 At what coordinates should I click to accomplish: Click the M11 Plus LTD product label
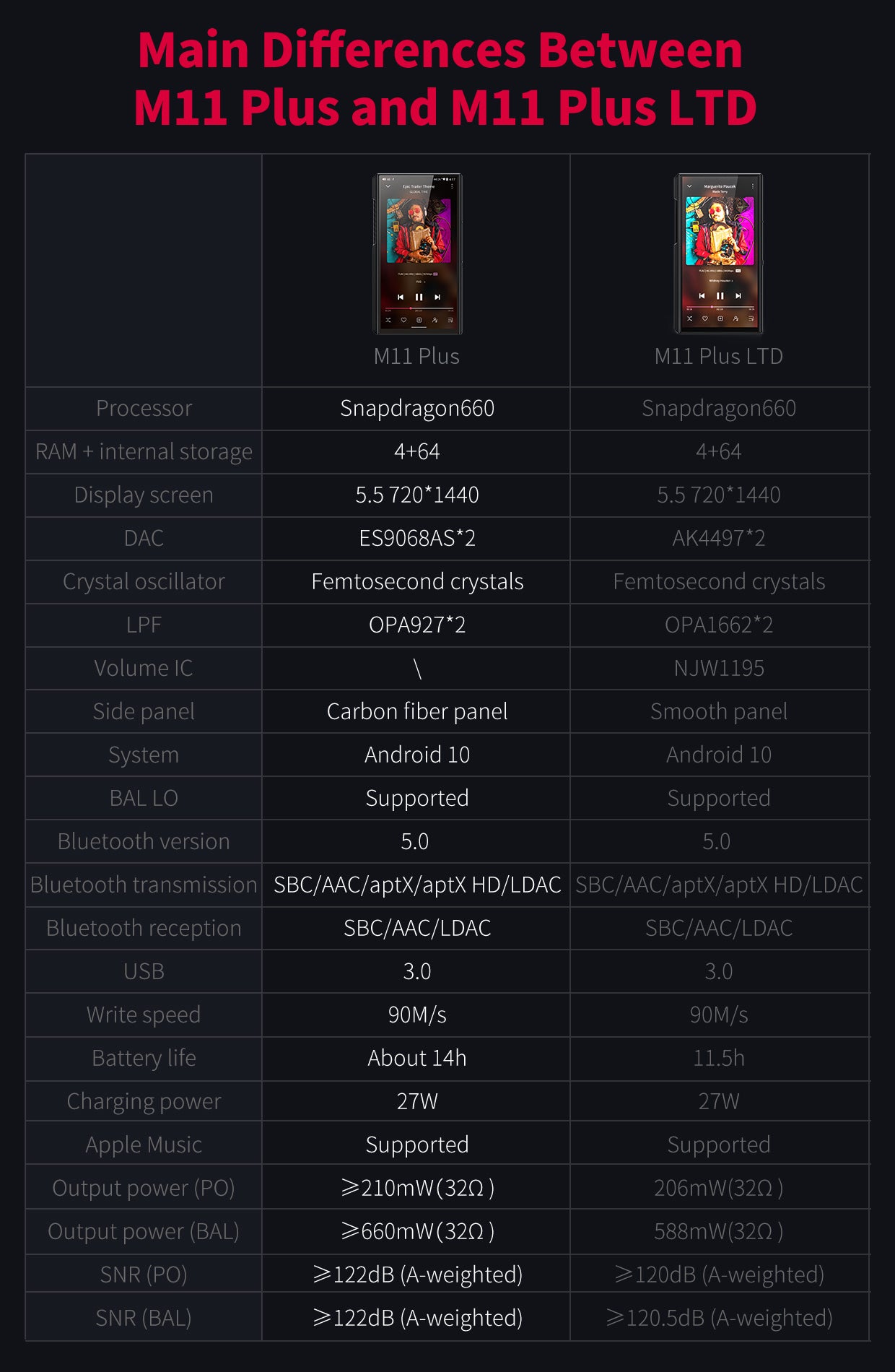pyautogui.click(x=718, y=356)
